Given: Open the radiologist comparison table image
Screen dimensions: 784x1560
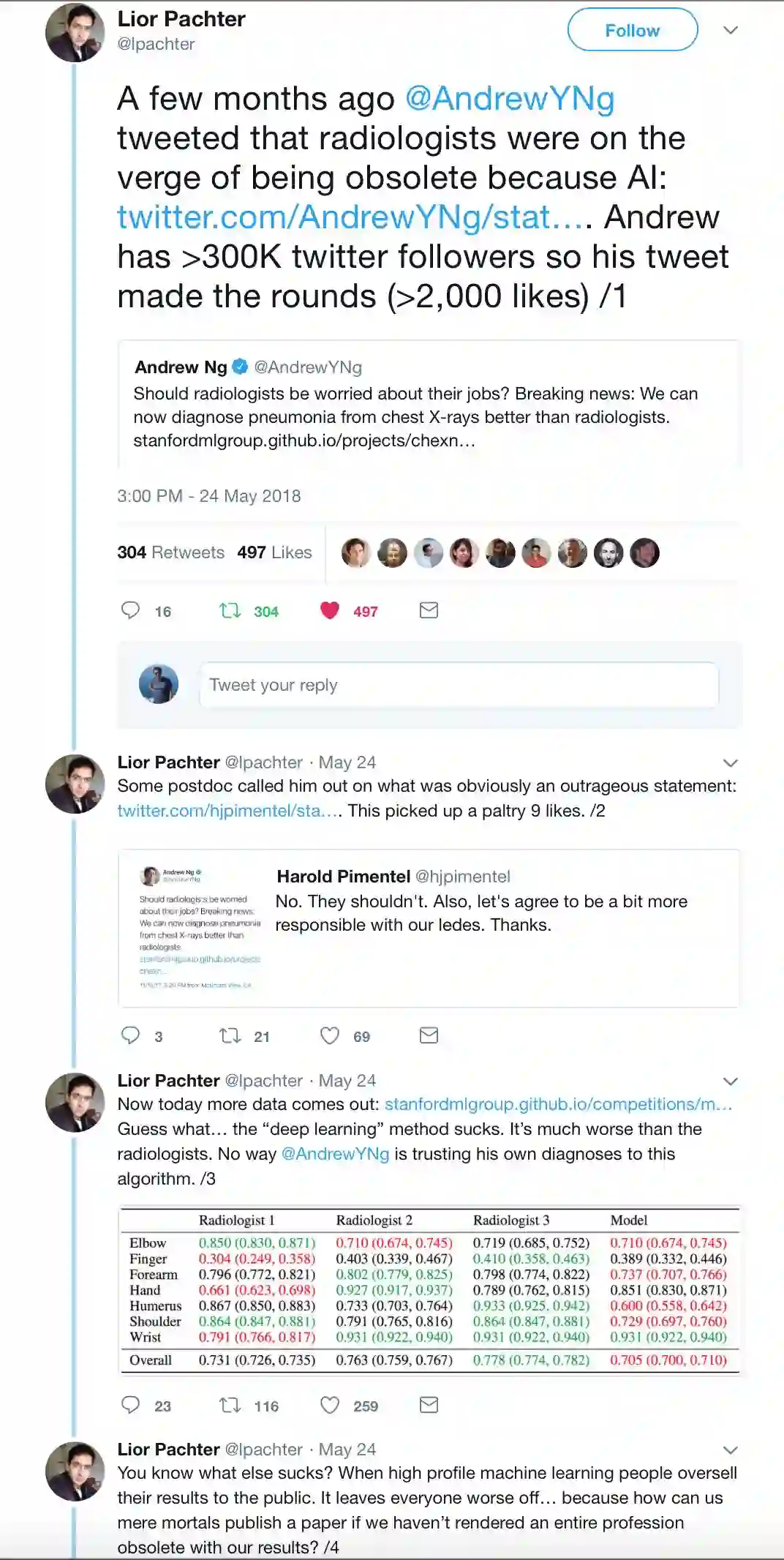Looking at the screenshot, I should (429, 1289).
